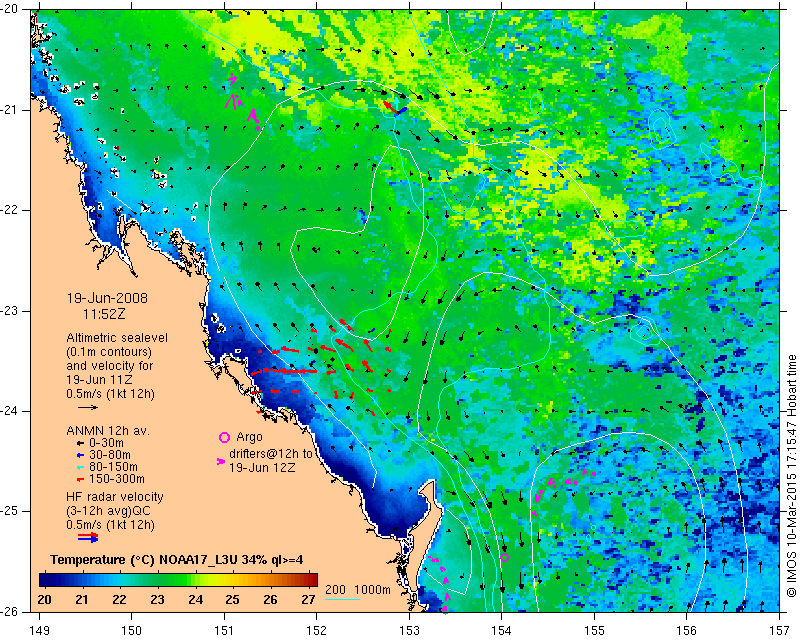Click the cyan 80-150m arrow symbol
Screen dimensions: 800x640
click(80, 467)
